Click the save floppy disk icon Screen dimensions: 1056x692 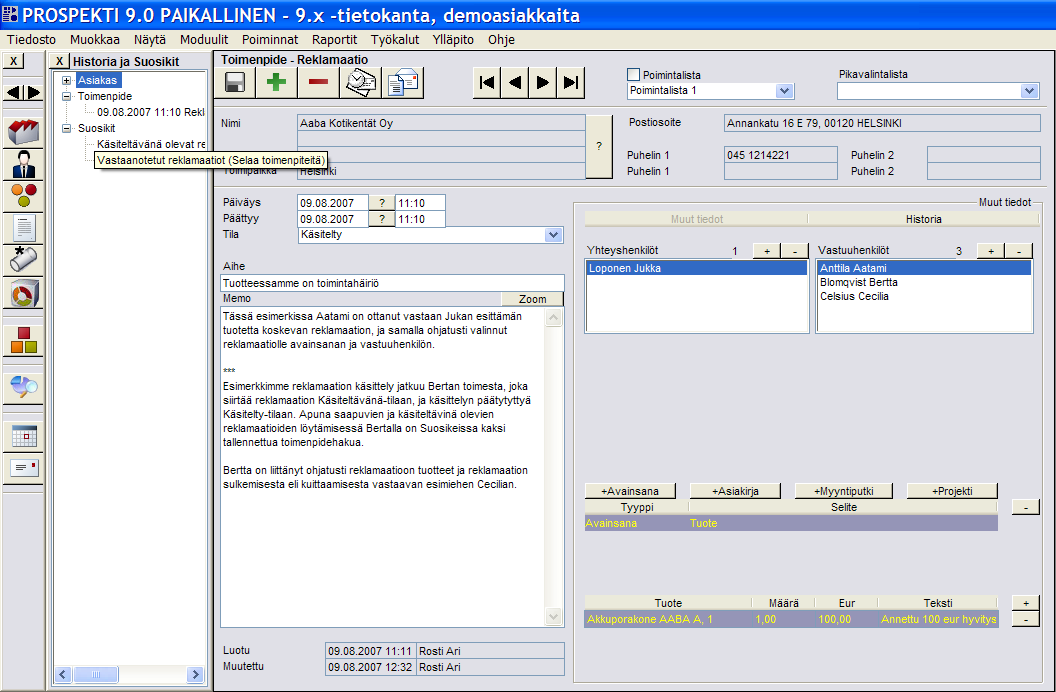point(235,82)
